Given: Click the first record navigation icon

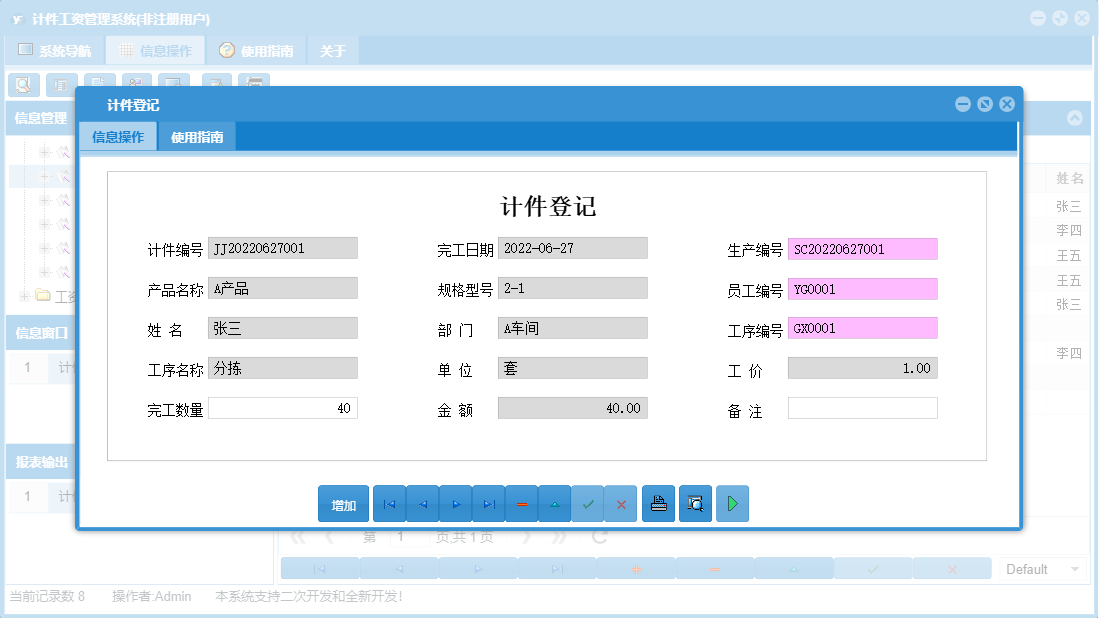Looking at the screenshot, I should point(389,503).
